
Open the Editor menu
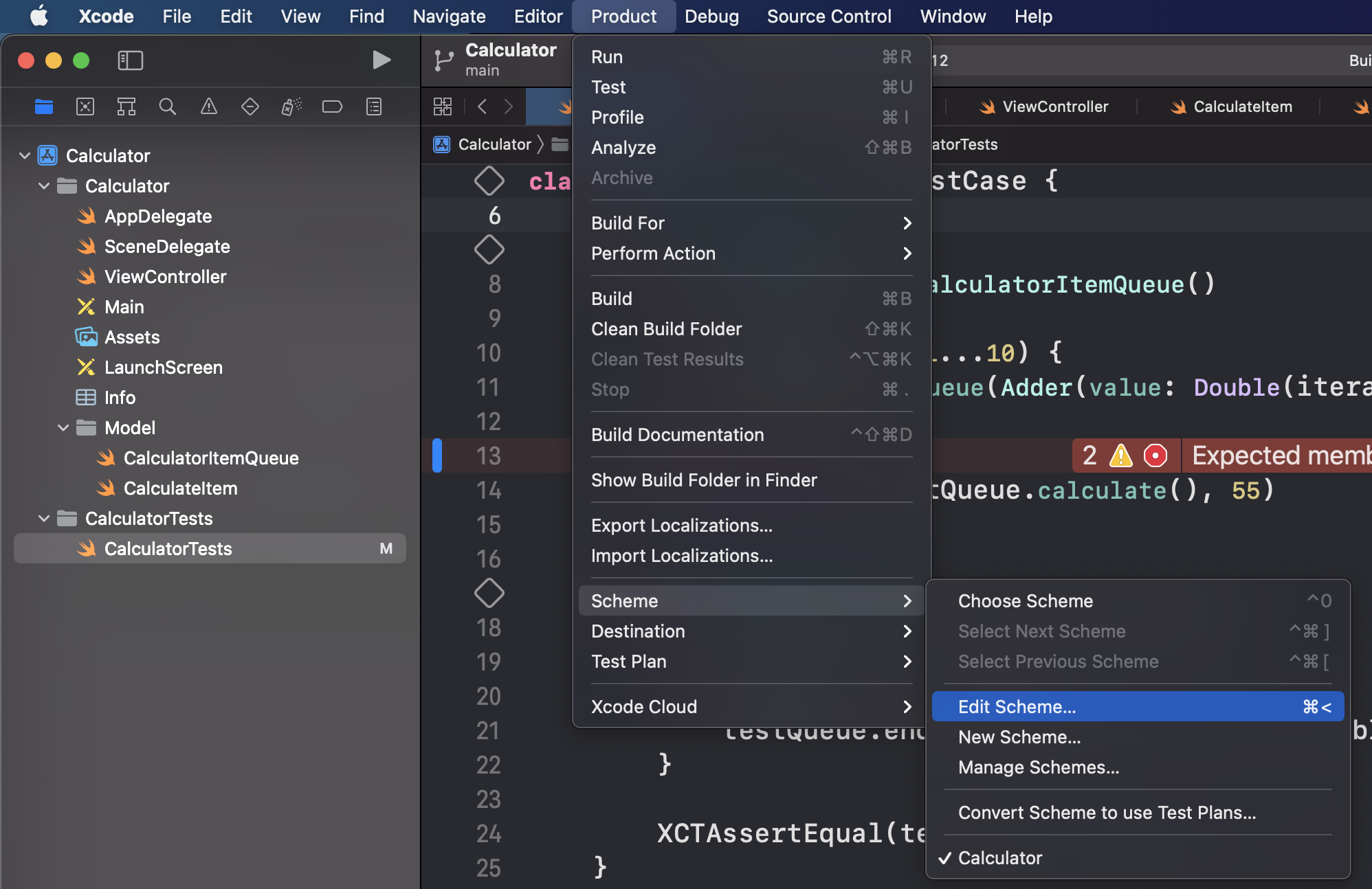point(538,16)
